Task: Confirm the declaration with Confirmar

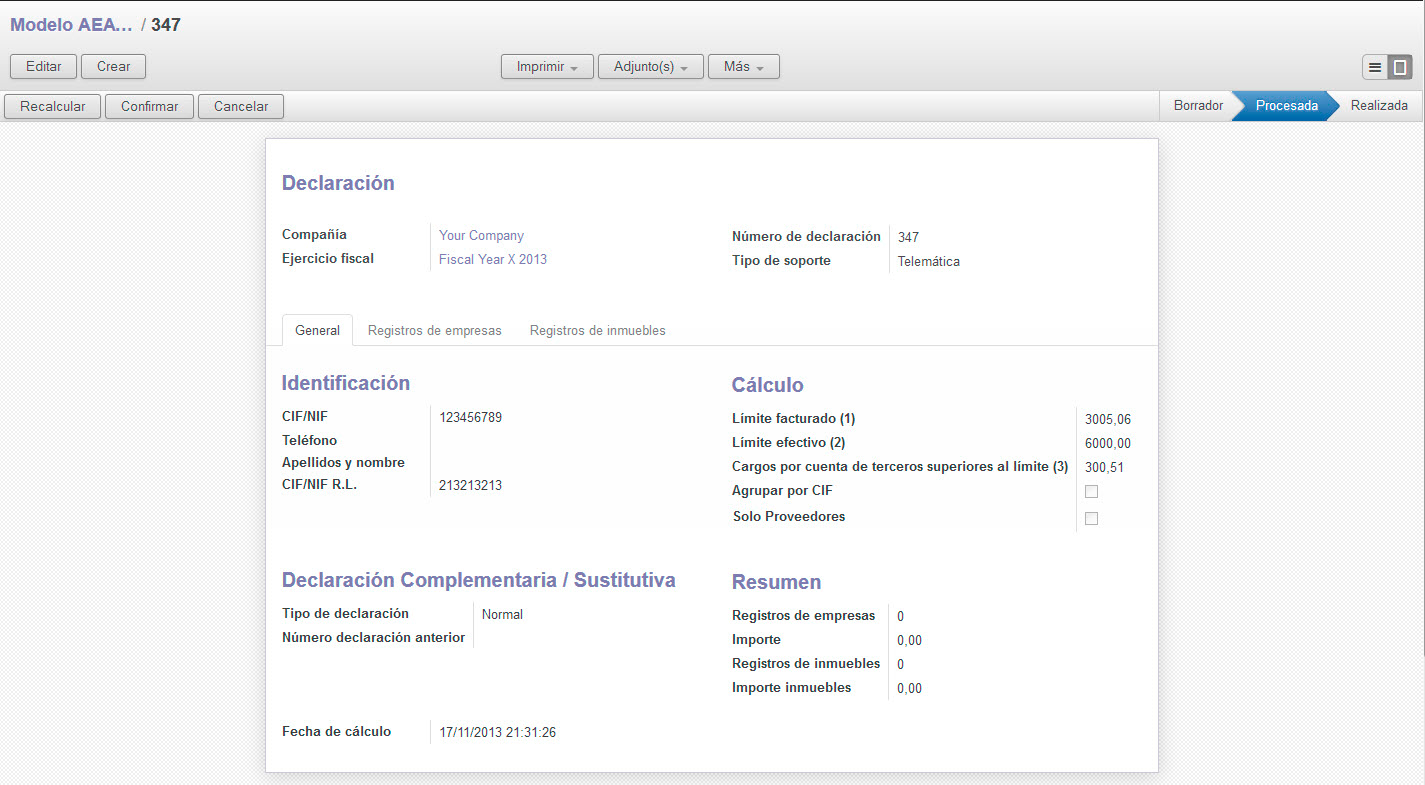Action: pyautogui.click(x=149, y=106)
